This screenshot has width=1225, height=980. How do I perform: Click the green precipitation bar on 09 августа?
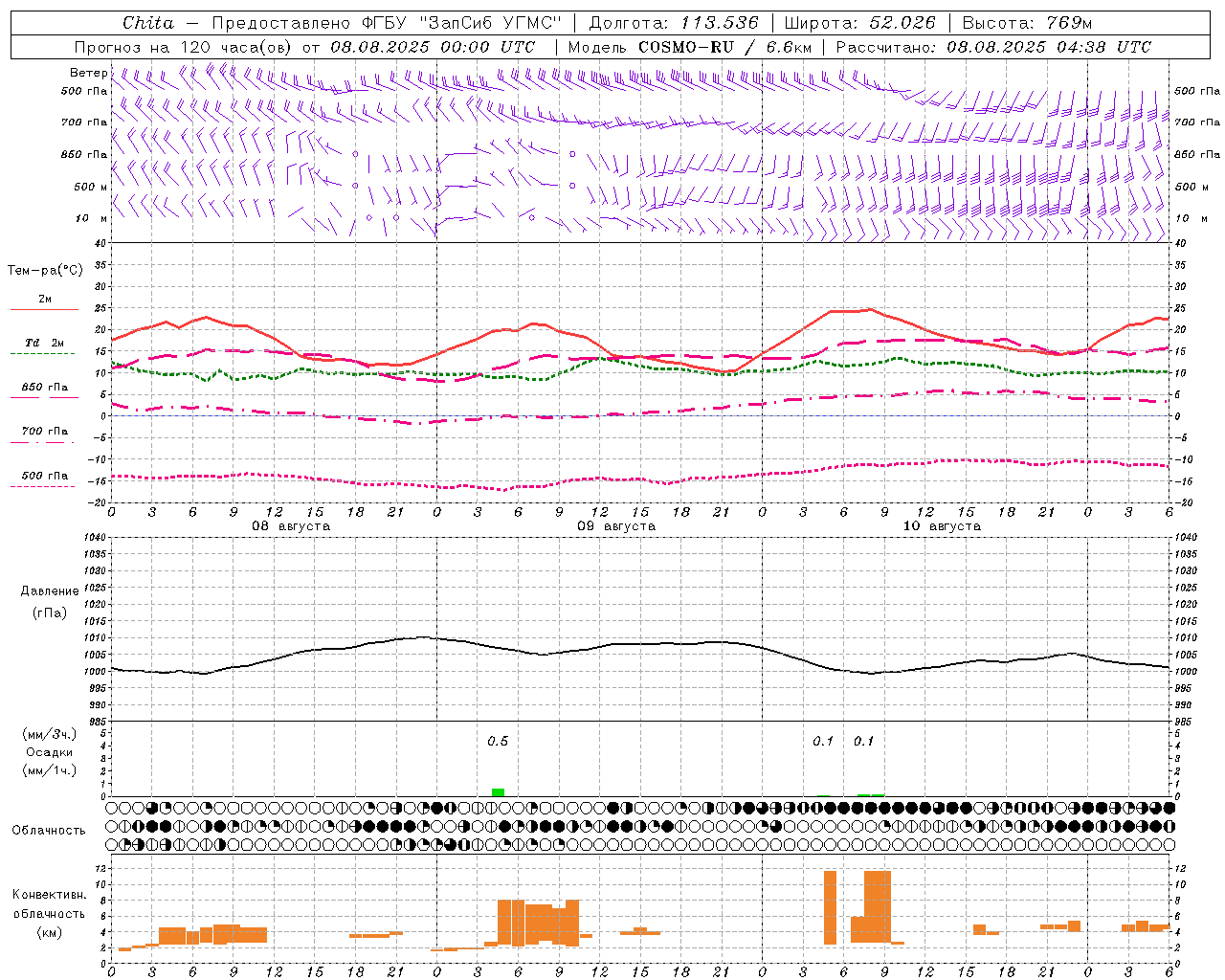(x=498, y=792)
